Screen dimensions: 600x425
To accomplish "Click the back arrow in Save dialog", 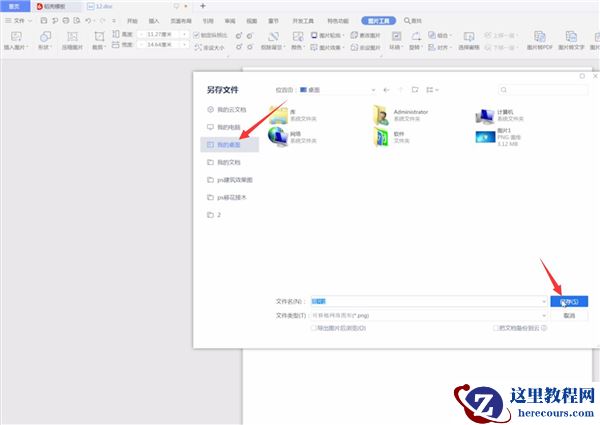I will [386, 90].
